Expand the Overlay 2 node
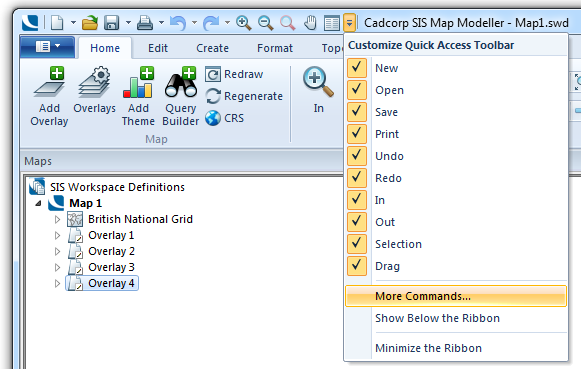The width and height of the screenshot is (581, 369). pyautogui.click(x=57, y=252)
